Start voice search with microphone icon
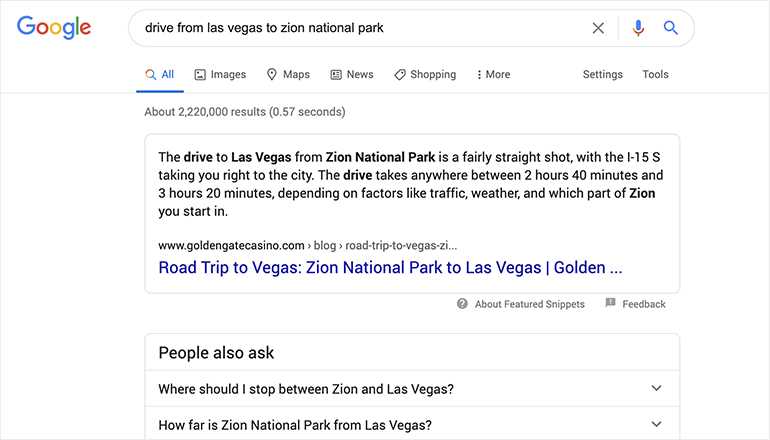 [638, 28]
